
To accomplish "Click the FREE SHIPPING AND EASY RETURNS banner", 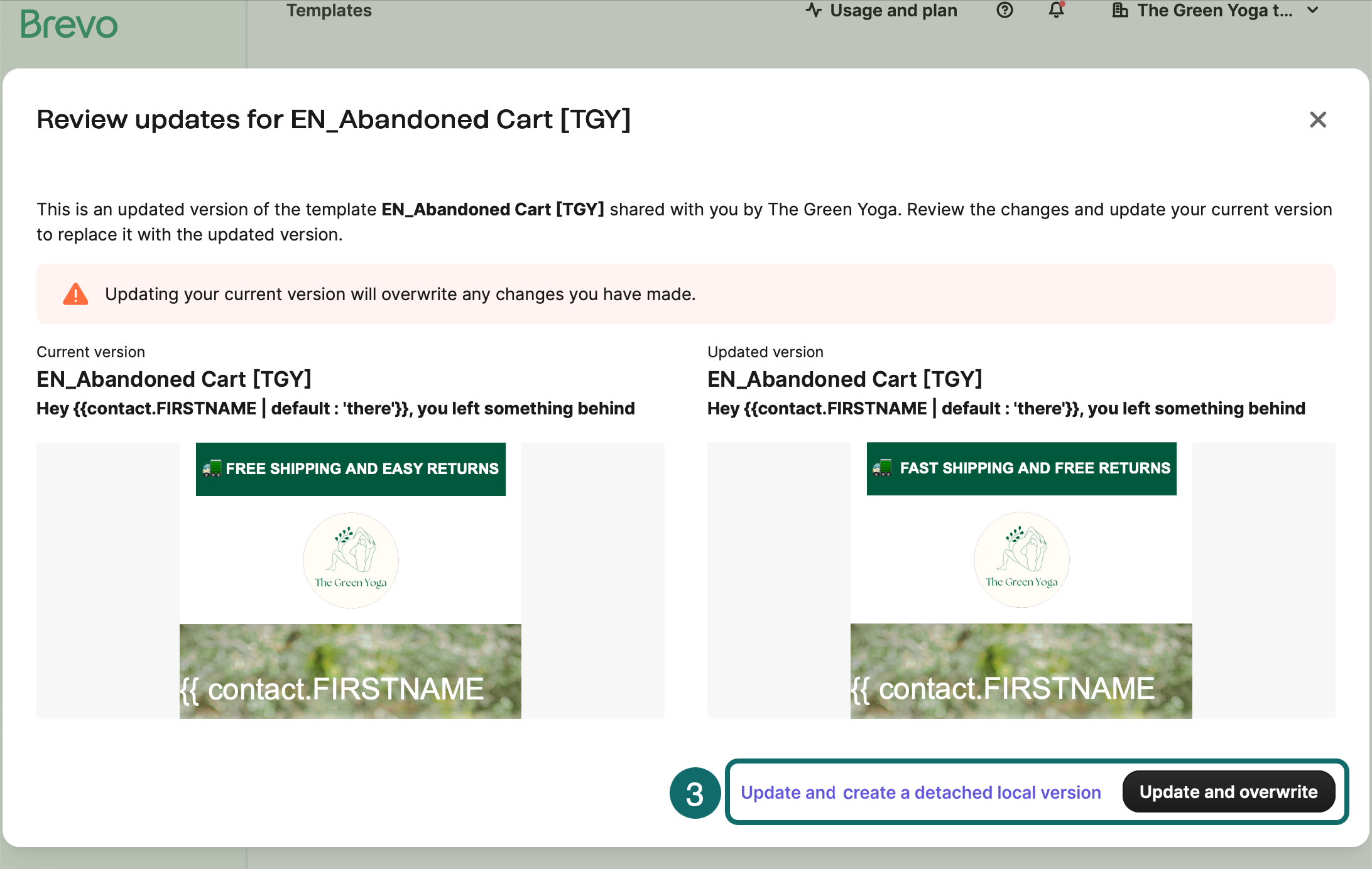I will [362, 468].
